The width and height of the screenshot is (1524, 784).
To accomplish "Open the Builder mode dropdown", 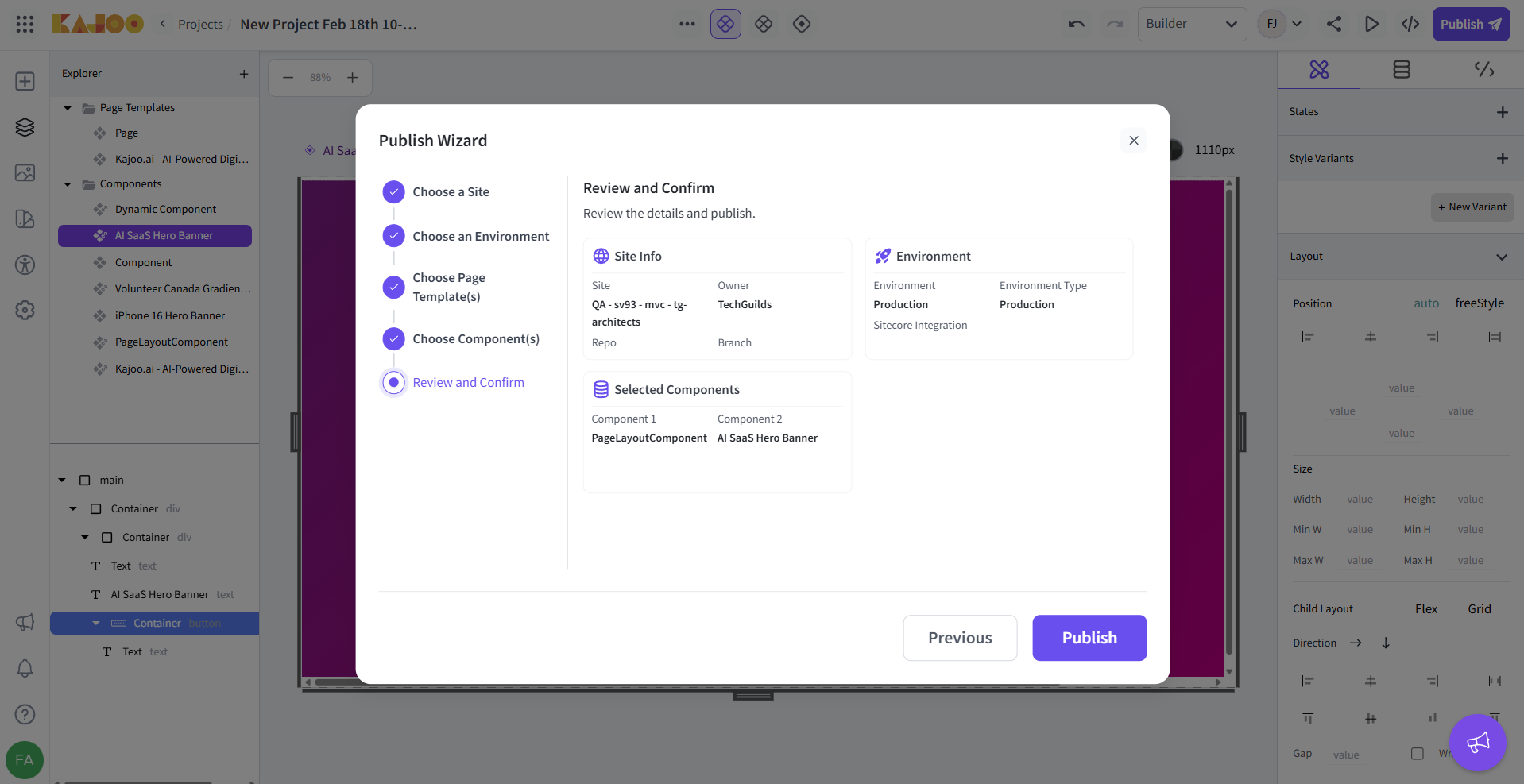I will pos(1192,24).
